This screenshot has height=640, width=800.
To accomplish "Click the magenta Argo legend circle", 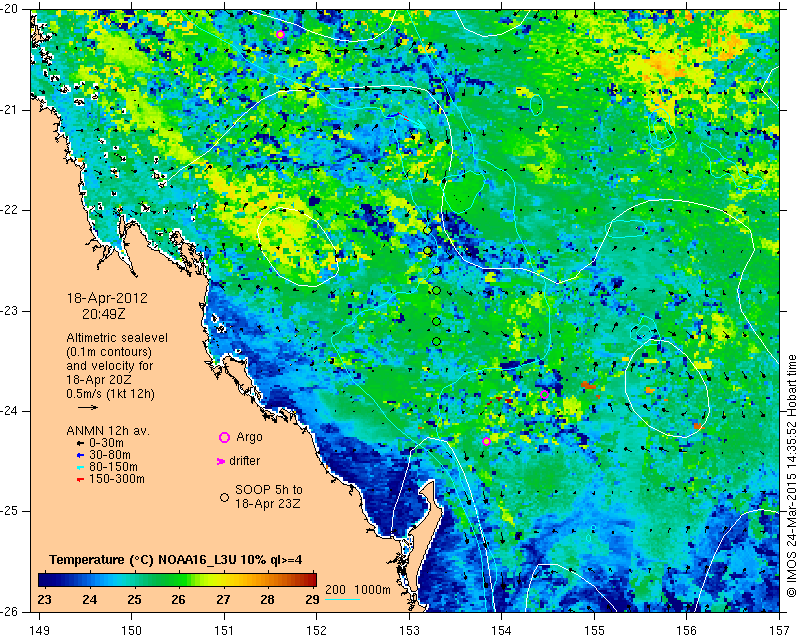I will pos(224,437).
